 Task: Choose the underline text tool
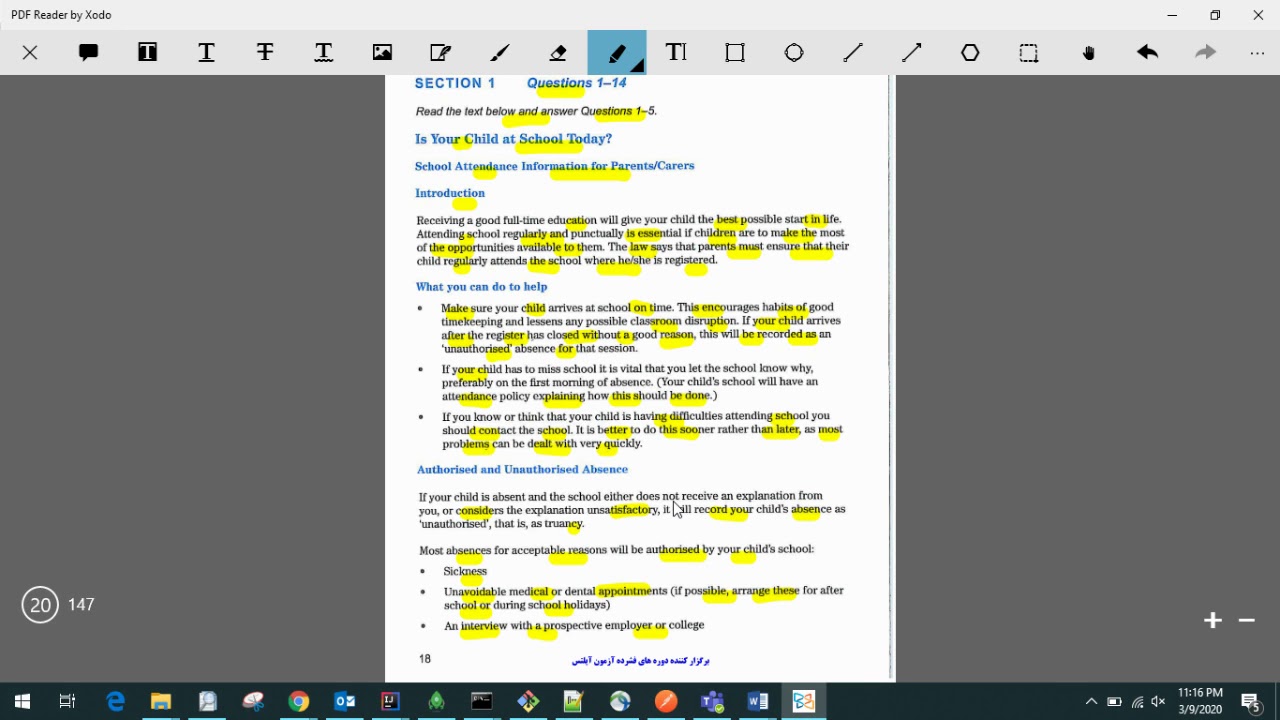[x=206, y=53]
